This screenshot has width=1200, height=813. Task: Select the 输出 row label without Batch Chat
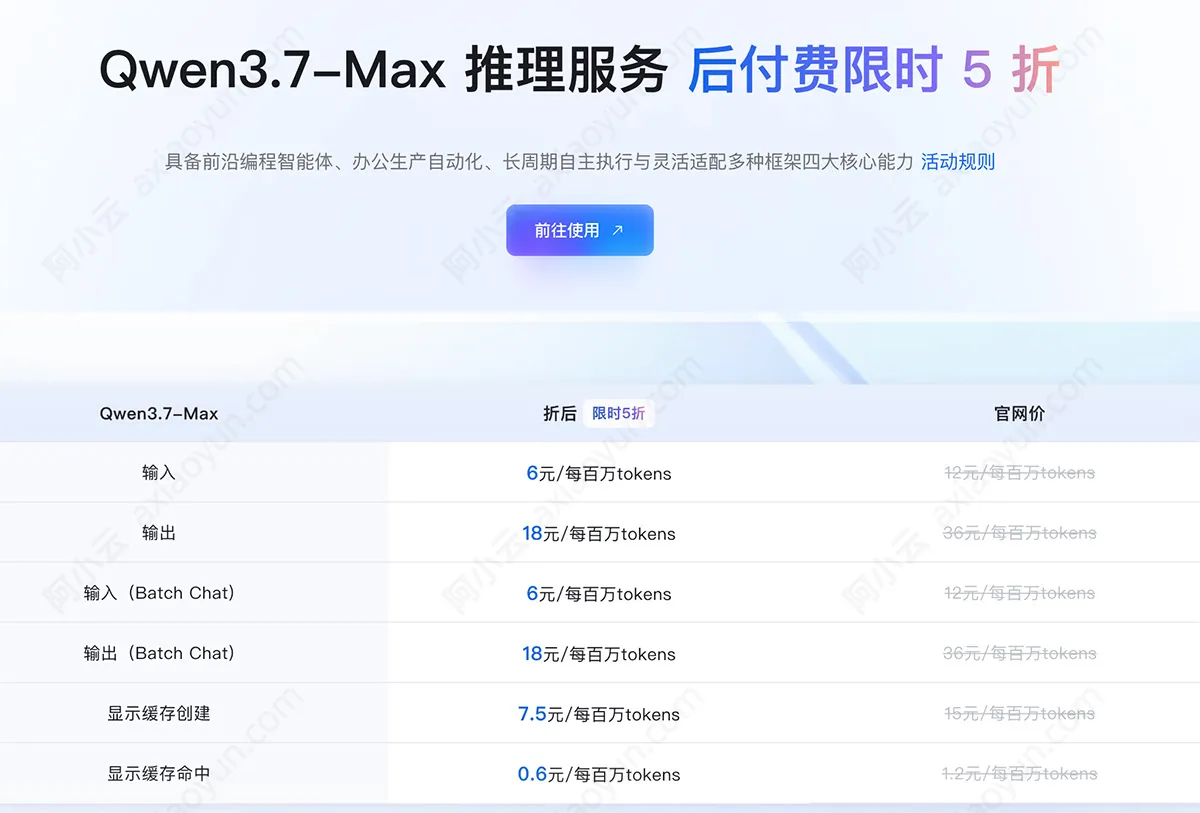coord(159,533)
